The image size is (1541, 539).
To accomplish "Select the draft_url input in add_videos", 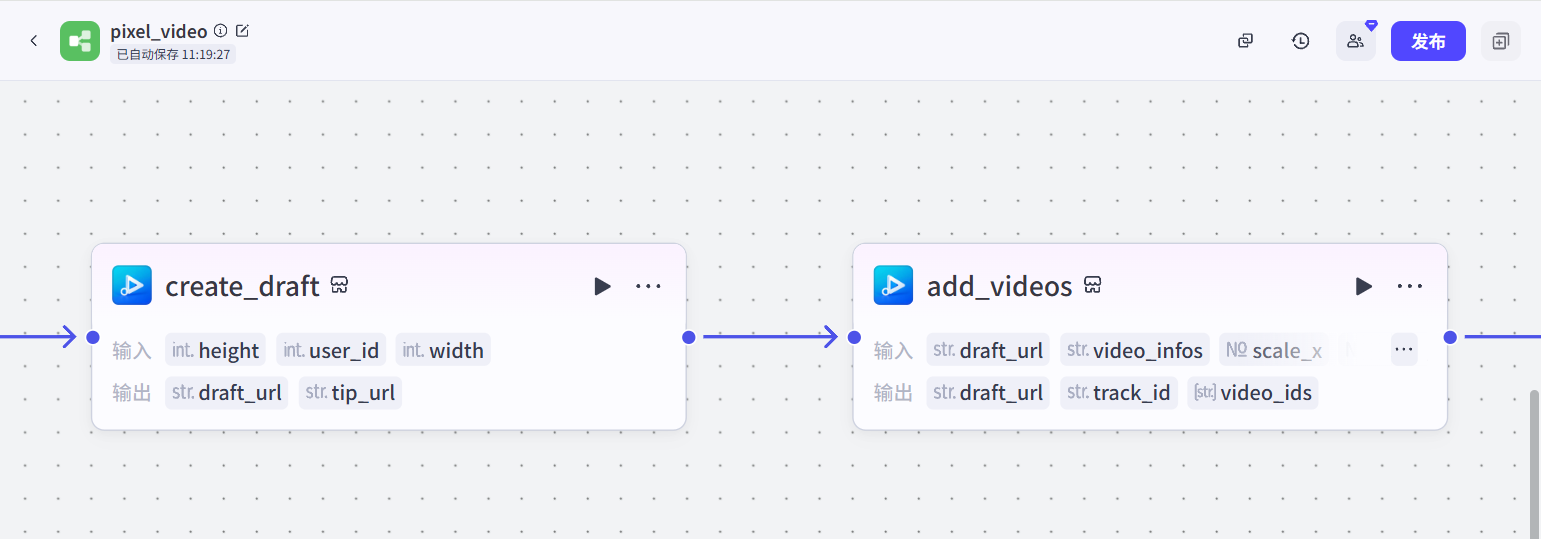I will click(x=988, y=350).
